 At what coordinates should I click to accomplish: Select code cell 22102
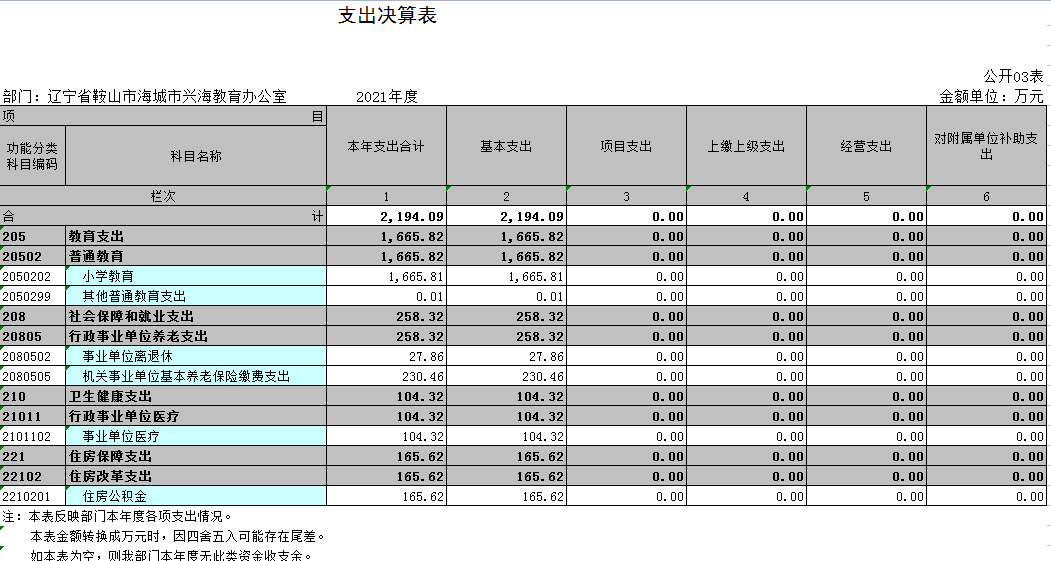(x=32, y=477)
